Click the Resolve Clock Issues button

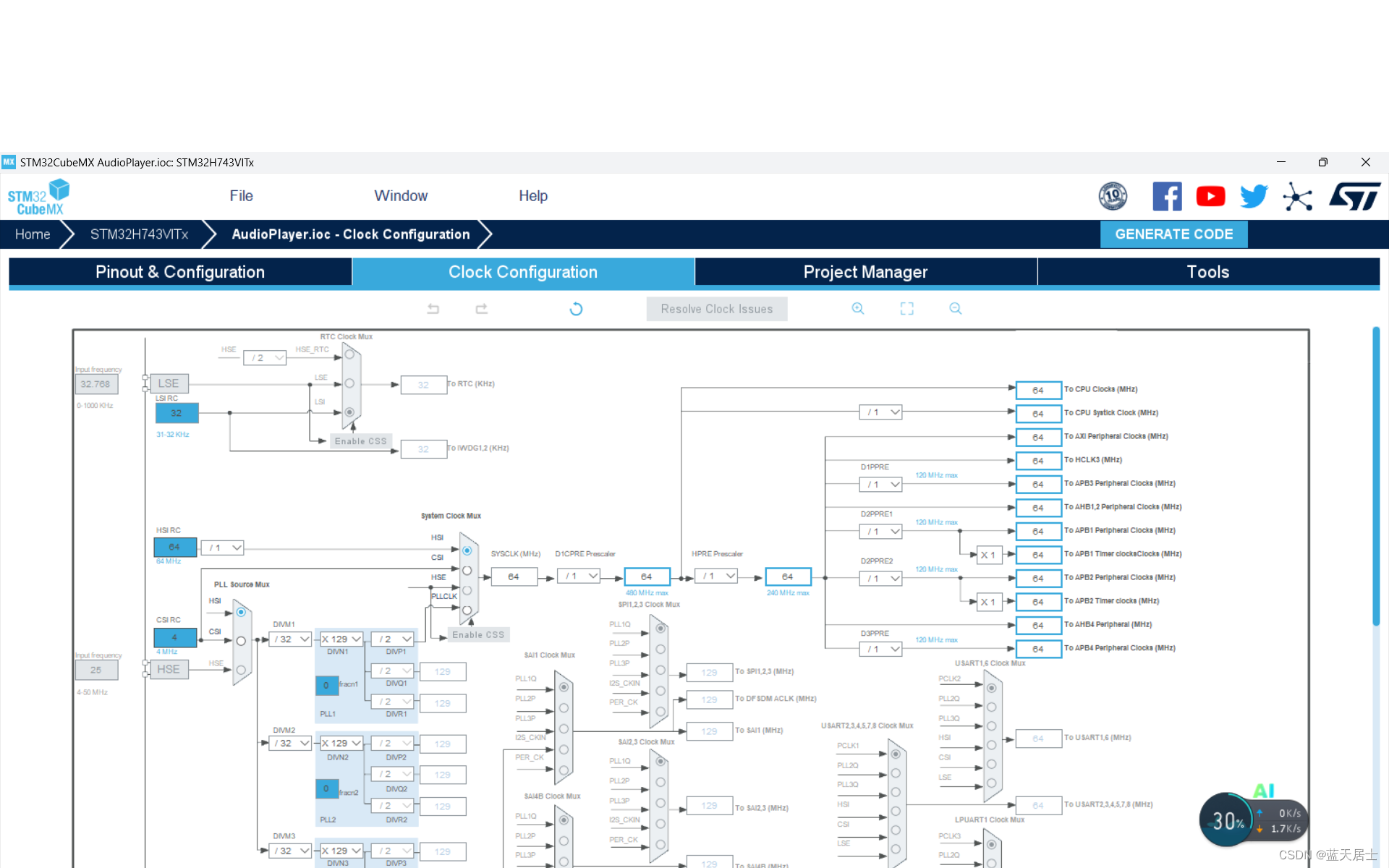(x=716, y=309)
